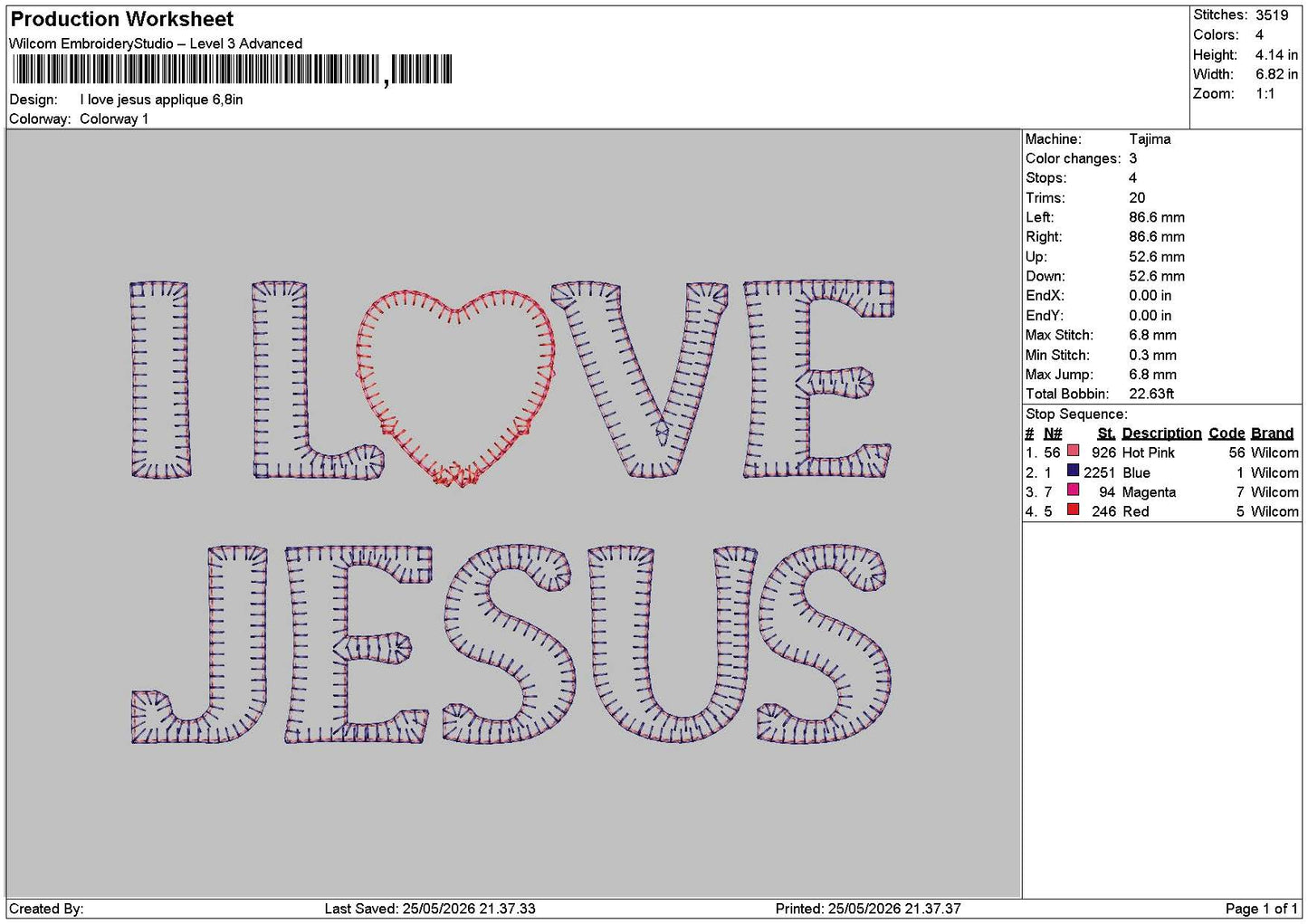Click the Hot Pink color swatch

coord(1074,451)
